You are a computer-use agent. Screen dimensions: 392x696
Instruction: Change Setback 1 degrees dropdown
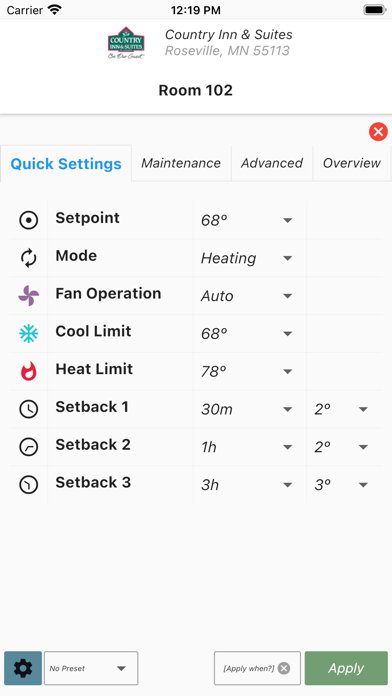coord(342,409)
